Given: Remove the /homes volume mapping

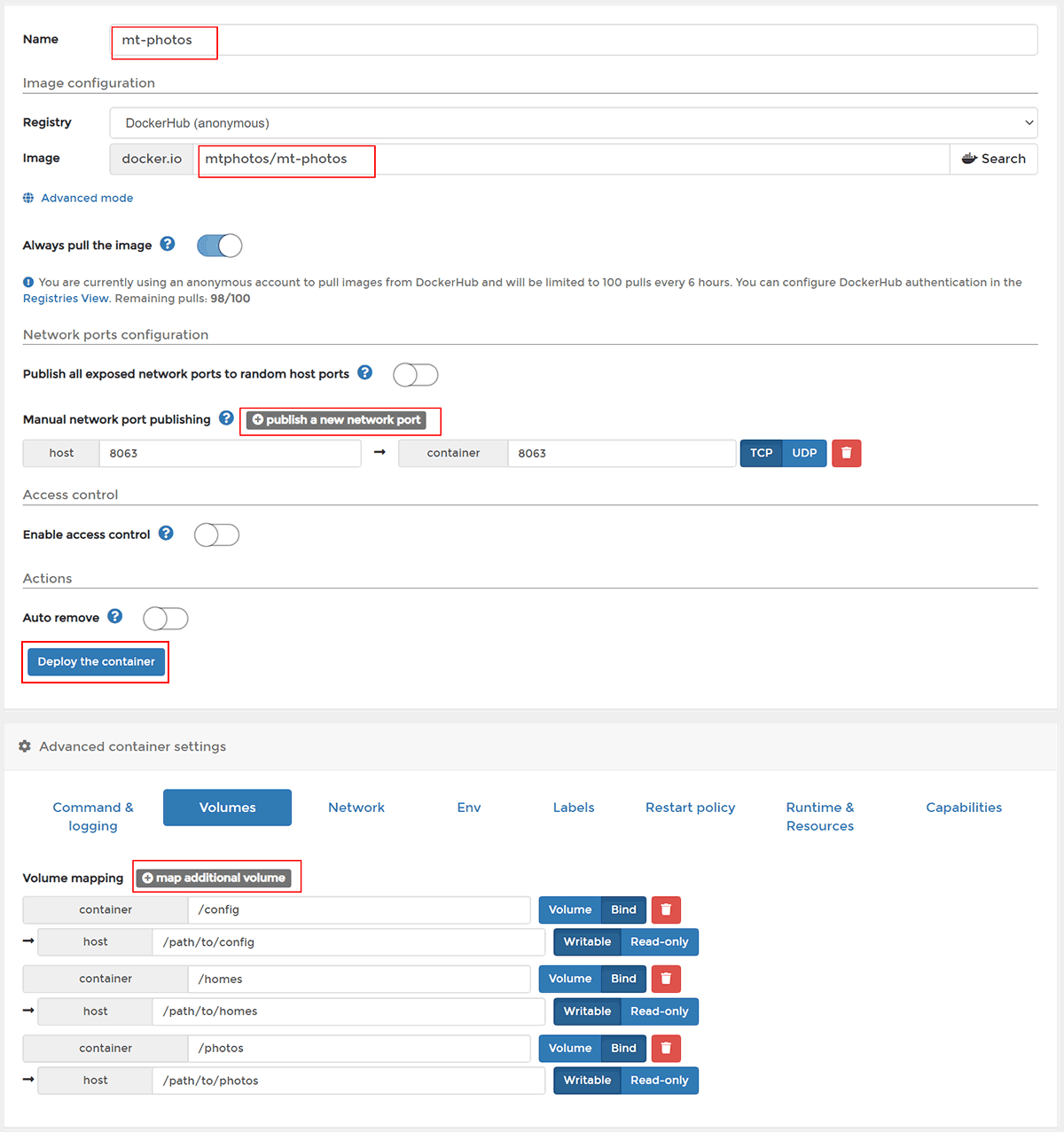Looking at the screenshot, I should point(666,979).
